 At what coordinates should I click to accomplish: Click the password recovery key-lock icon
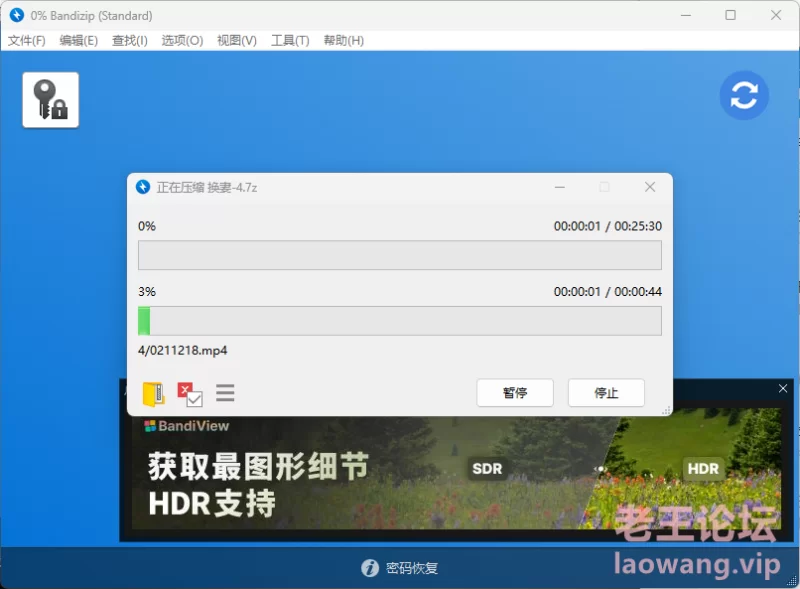pyautogui.click(x=51, y=100)
